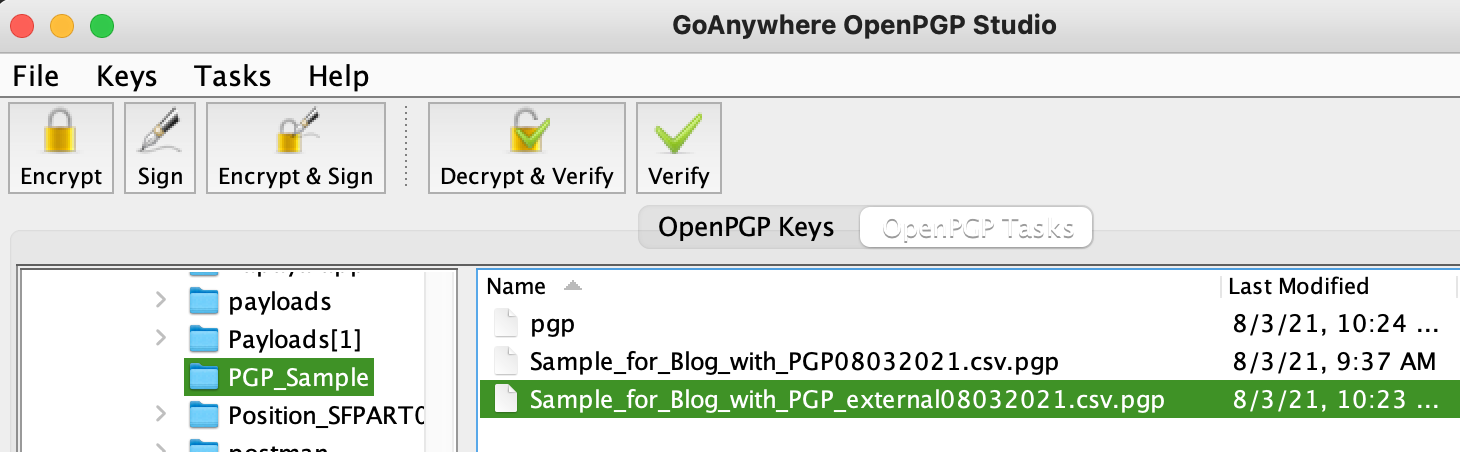
Task: Sort files by Name column header
Action: pos(849,287)
